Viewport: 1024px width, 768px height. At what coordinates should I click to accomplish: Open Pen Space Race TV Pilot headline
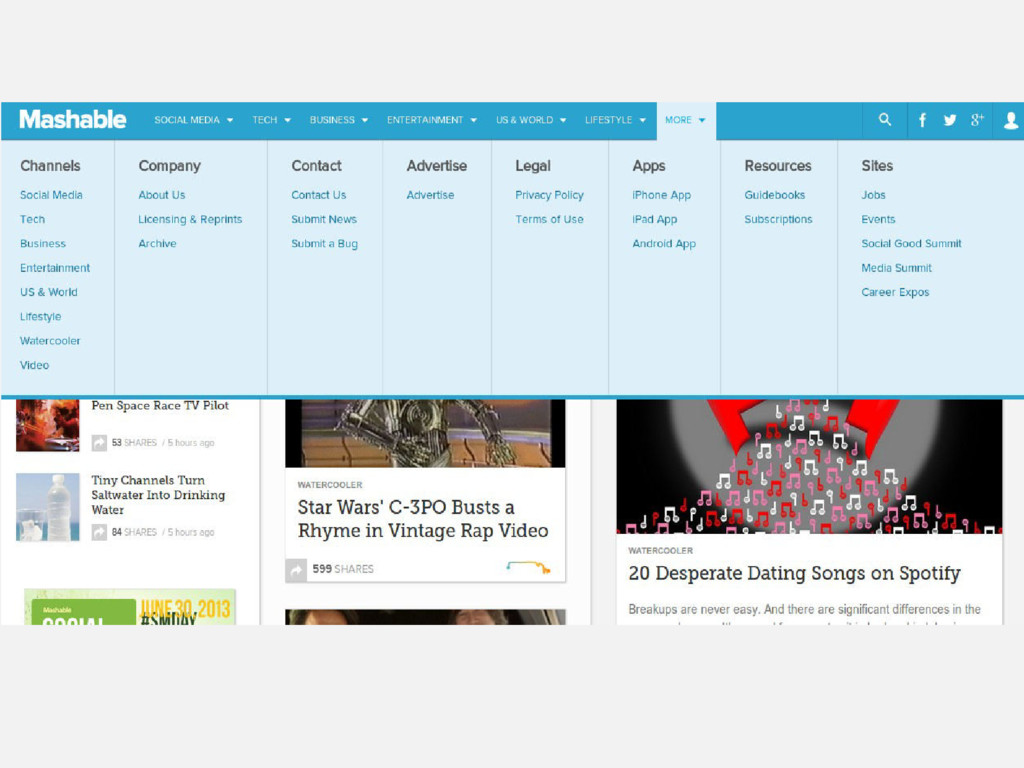pos(160,406)
